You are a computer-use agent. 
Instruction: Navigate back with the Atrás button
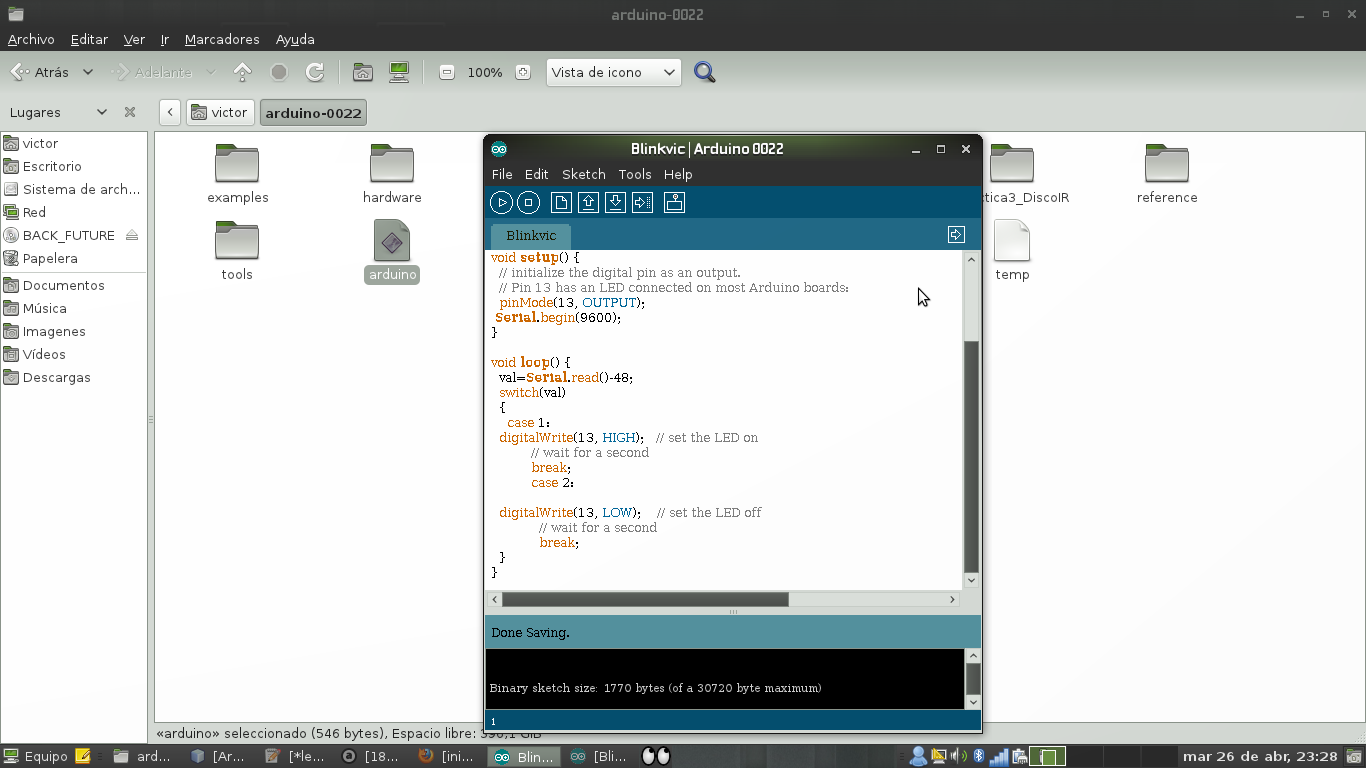[x=43, y=71]
